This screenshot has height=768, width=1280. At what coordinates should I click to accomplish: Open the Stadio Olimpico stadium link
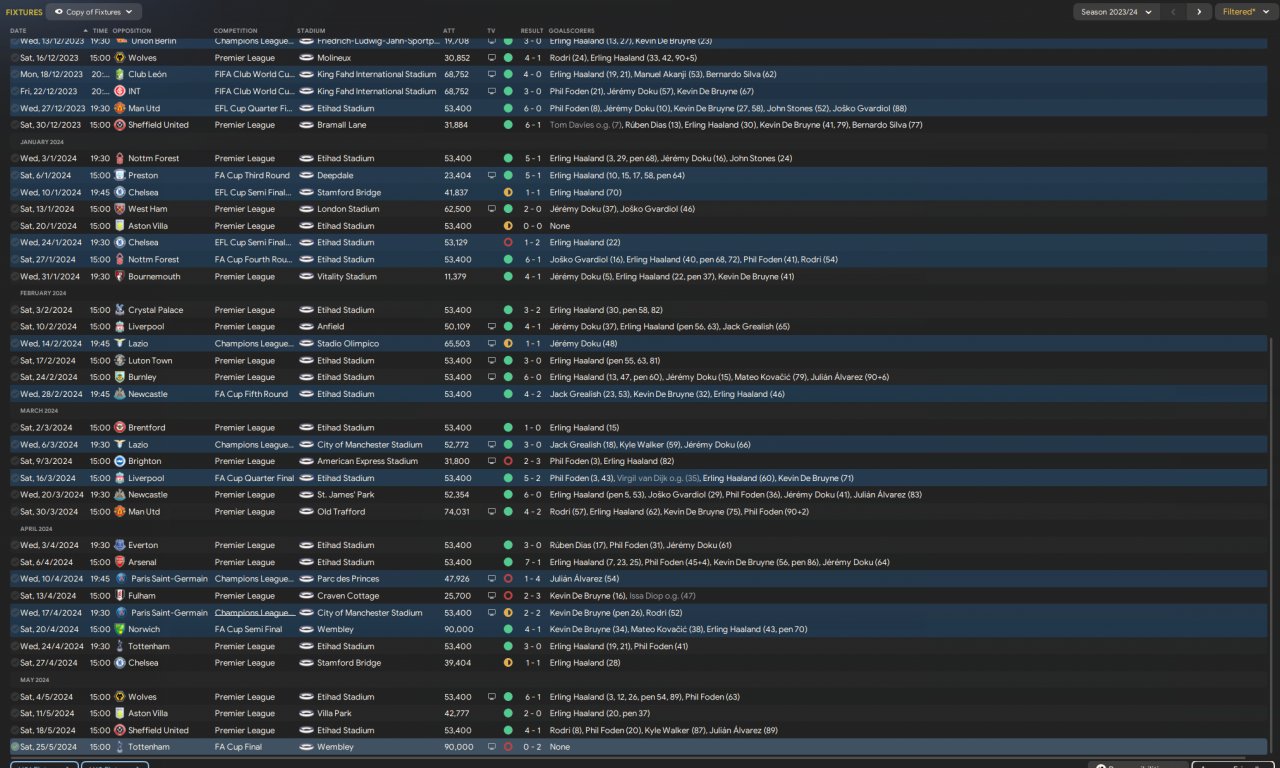point(348,343)
